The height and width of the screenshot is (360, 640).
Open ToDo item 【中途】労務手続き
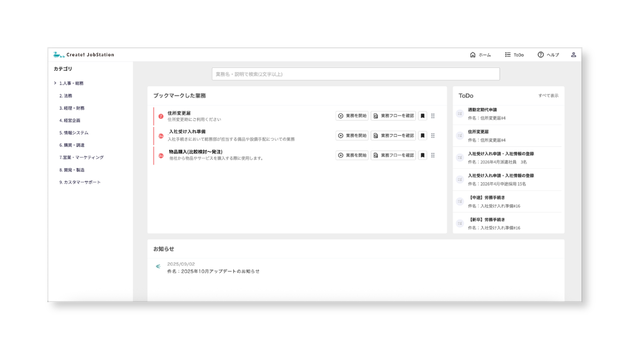[487, 198]
